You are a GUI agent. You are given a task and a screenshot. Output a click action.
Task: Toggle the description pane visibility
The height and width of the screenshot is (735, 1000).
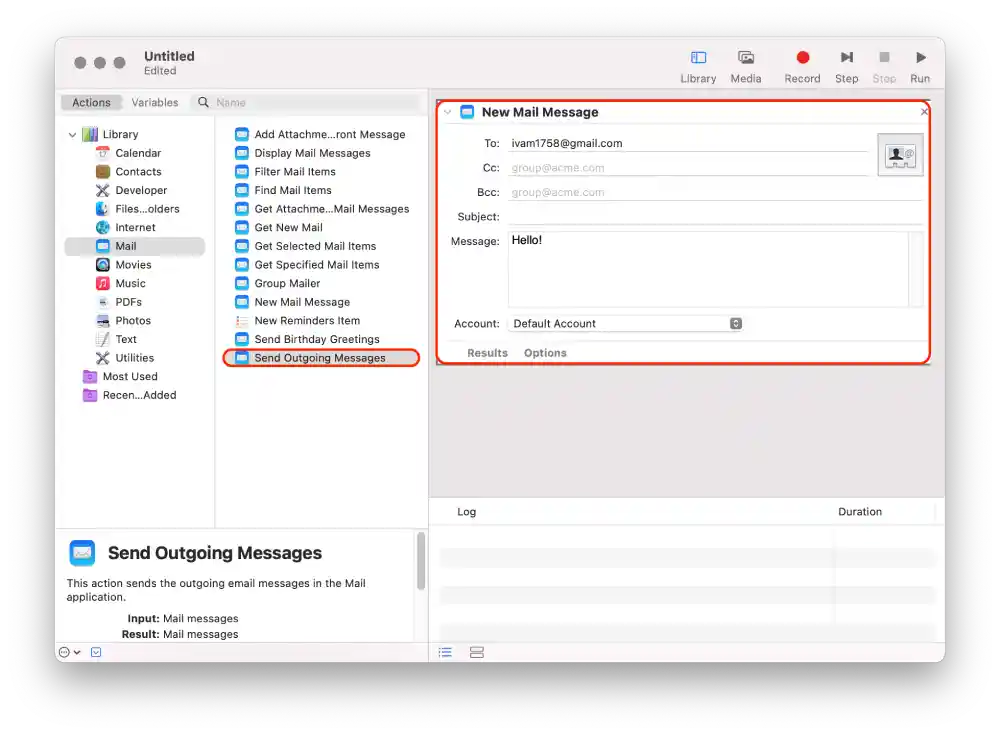click(96, 652)
